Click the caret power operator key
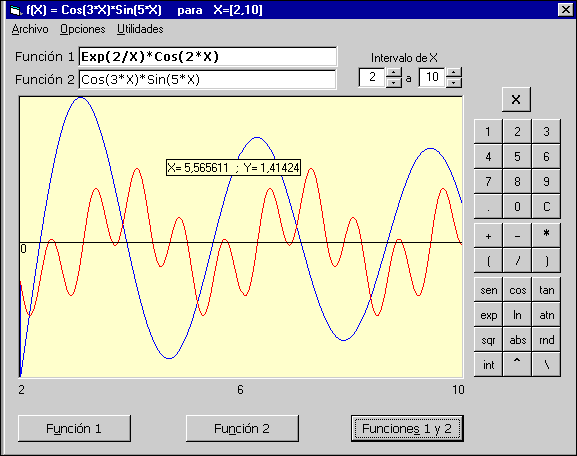The height and width of the screenshot is (456, 577). pyautogui.click(x=517, y=365)
